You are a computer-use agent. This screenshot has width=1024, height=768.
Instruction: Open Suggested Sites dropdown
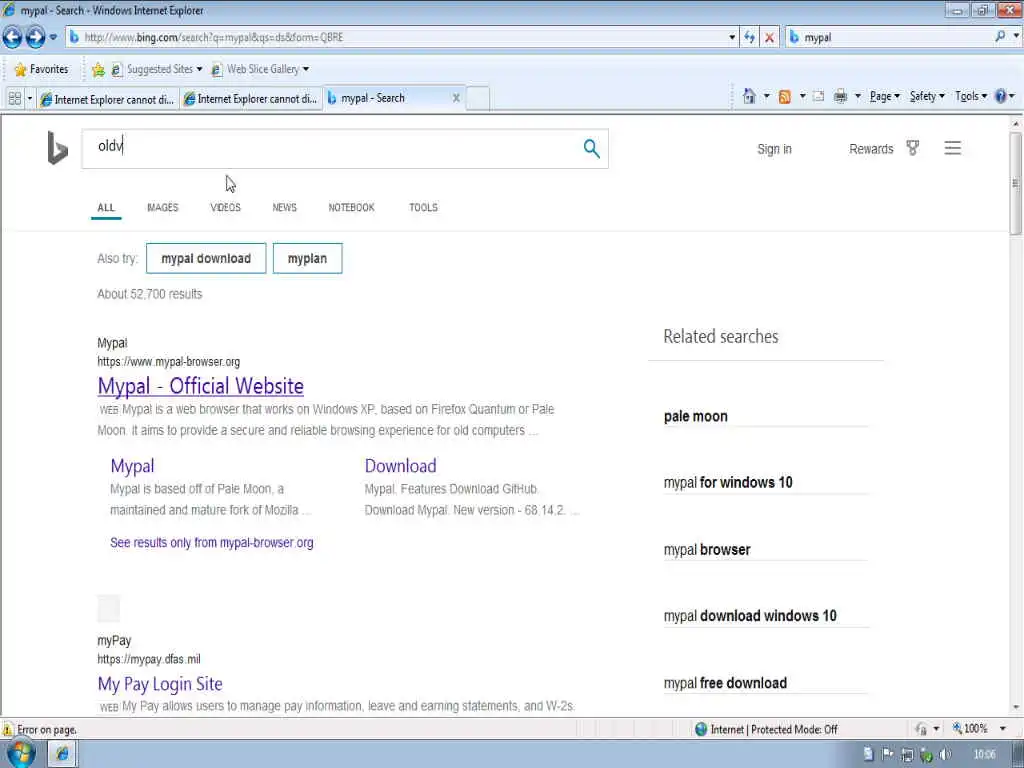157,69
